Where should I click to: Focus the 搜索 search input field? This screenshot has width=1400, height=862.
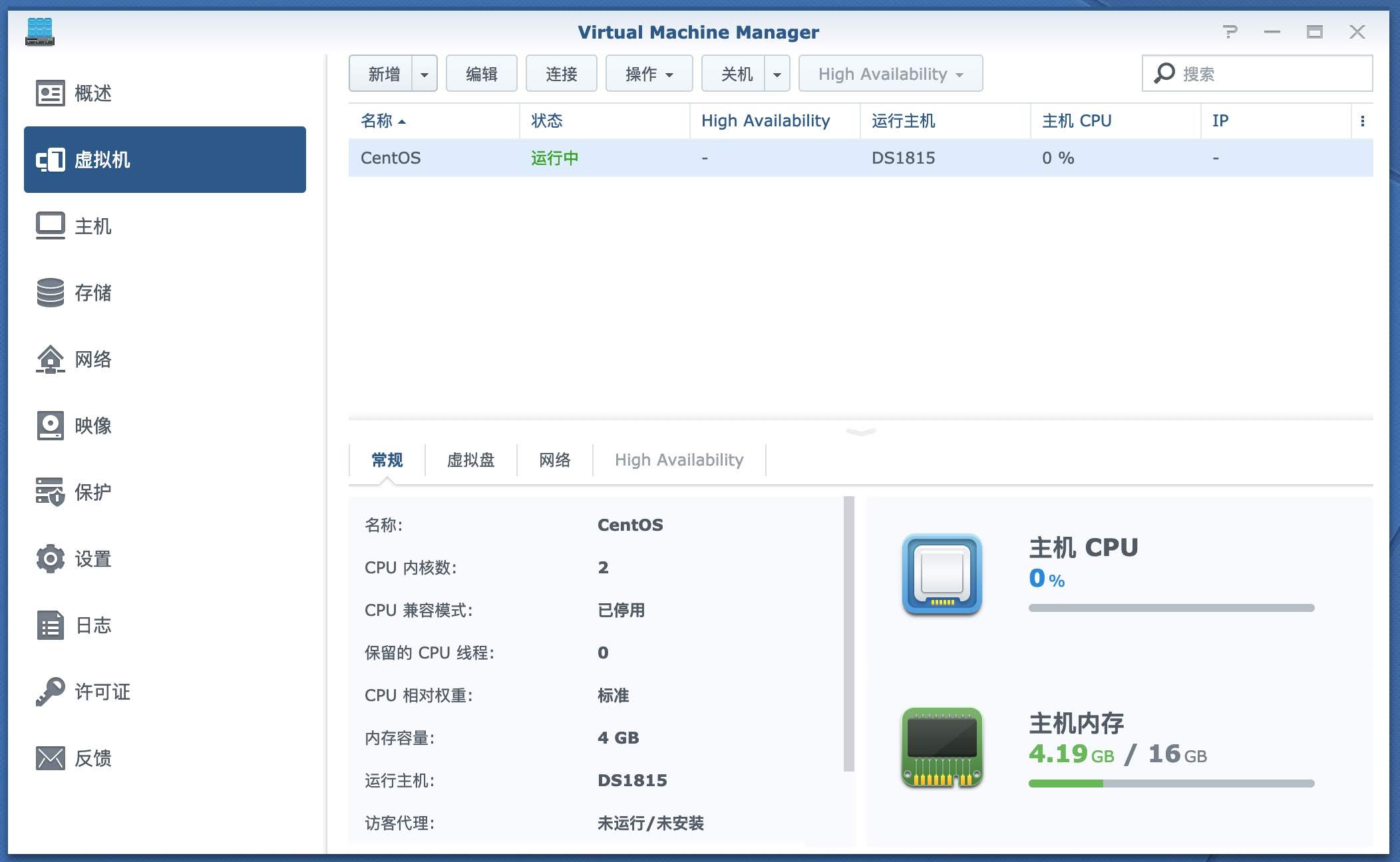click(1257, 73)
